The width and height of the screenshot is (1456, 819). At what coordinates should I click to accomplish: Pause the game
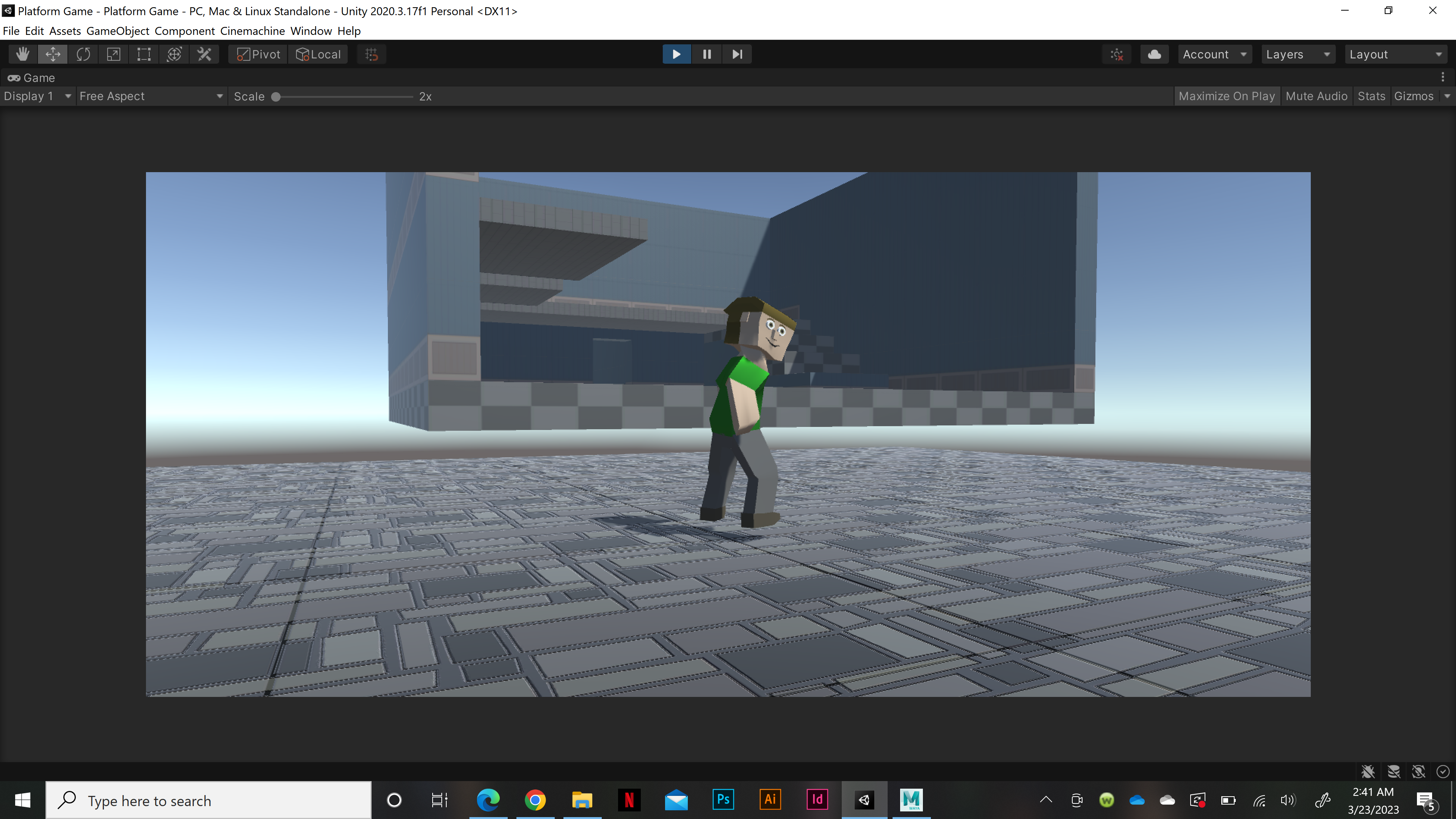click(706, 54)
